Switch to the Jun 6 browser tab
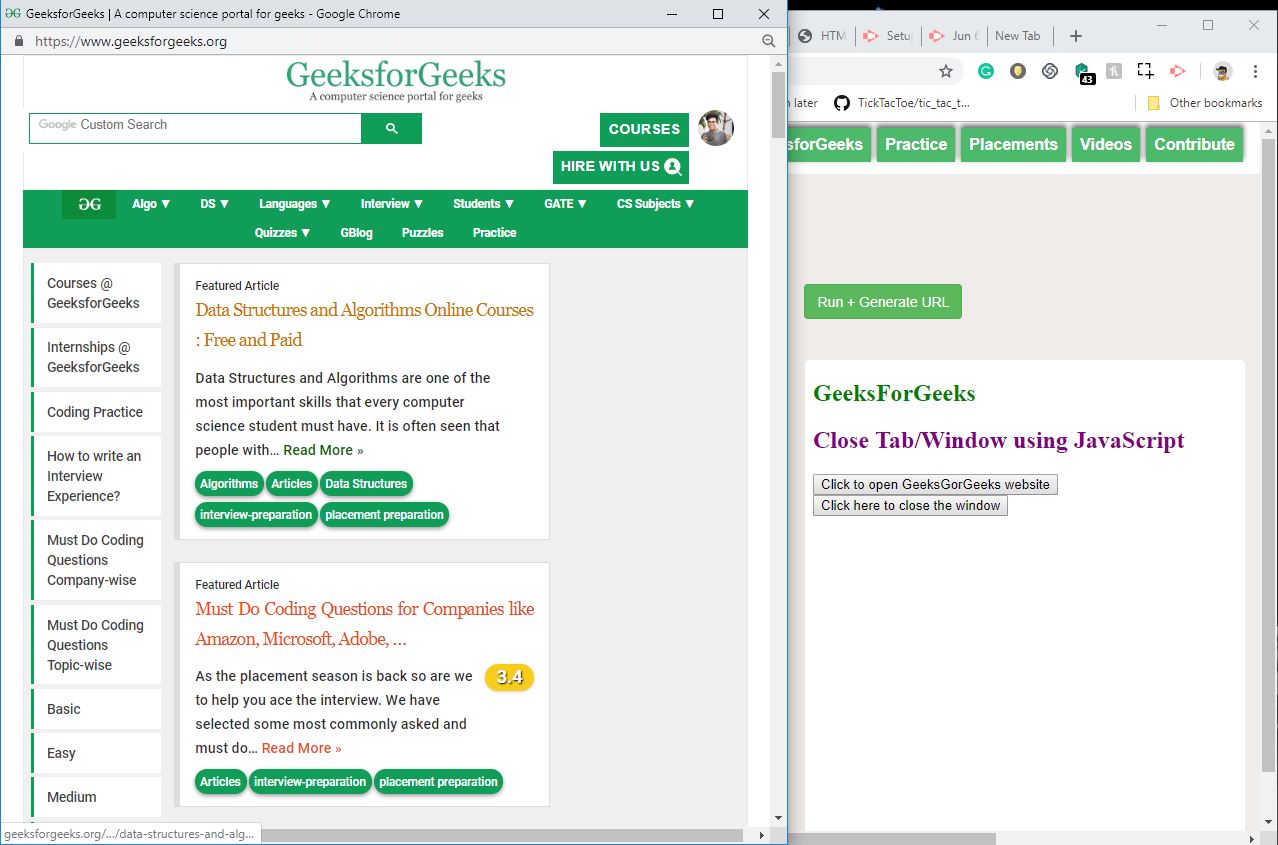1278x845 pixels. [x=954, y=36]
